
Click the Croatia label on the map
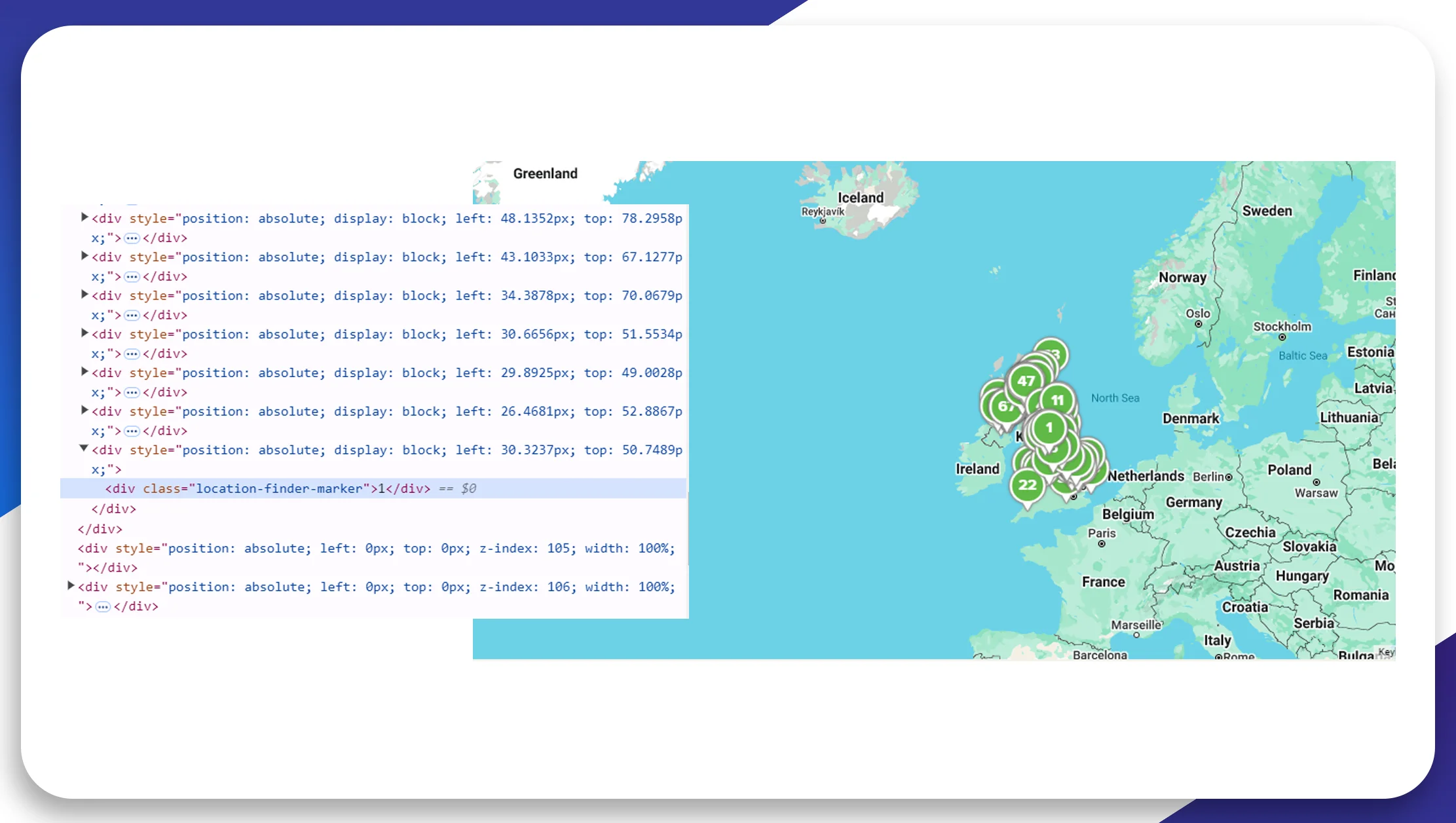click(1244, 608)
